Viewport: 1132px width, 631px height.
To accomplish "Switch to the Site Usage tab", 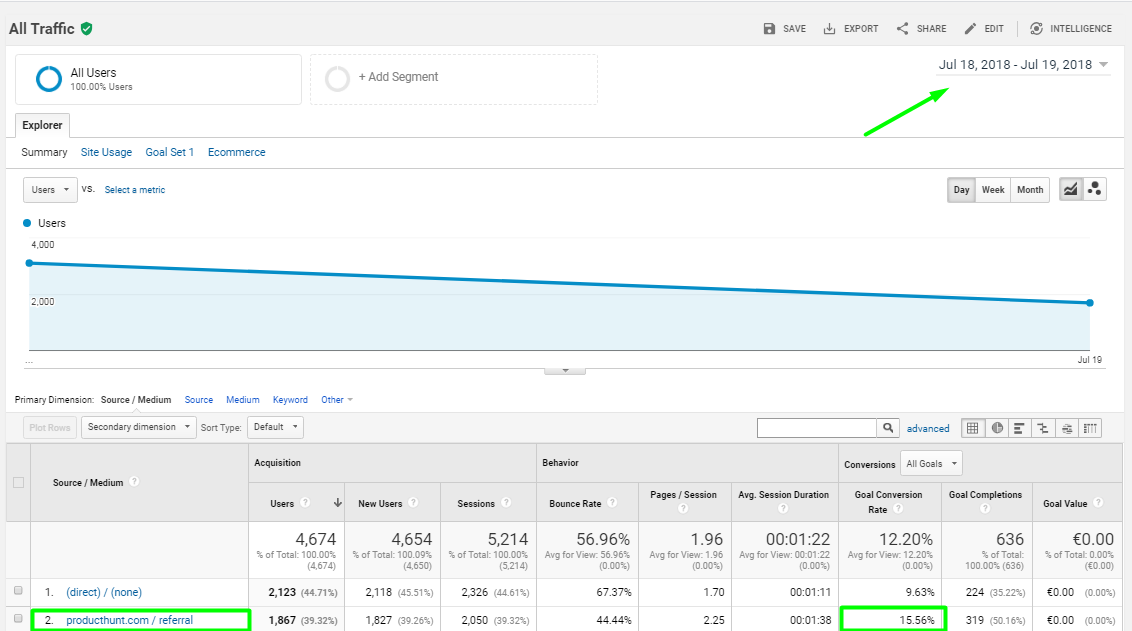I will click(x=106, y=152).
